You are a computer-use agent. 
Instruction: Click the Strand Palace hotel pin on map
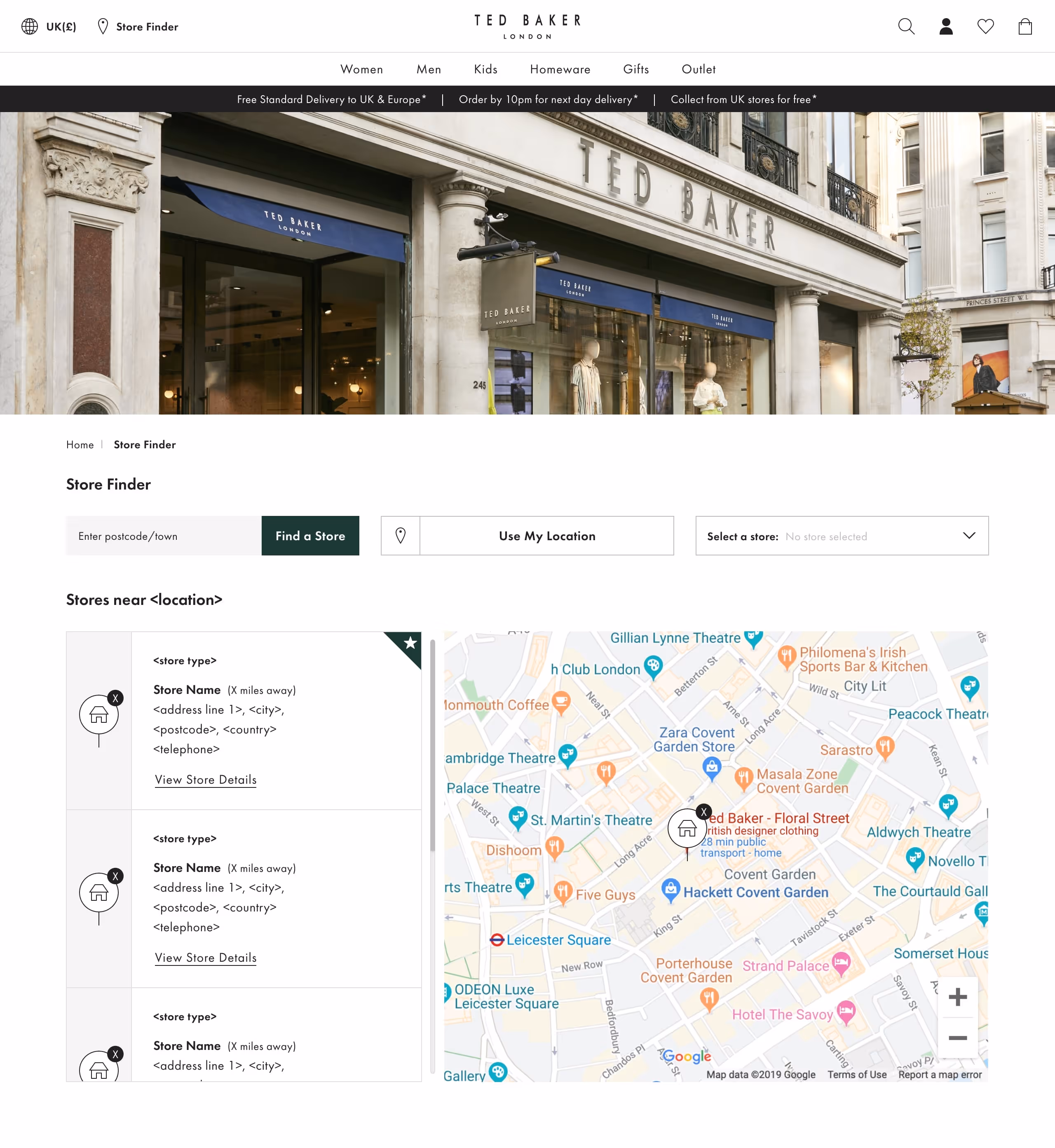click(x=842, y=963)
